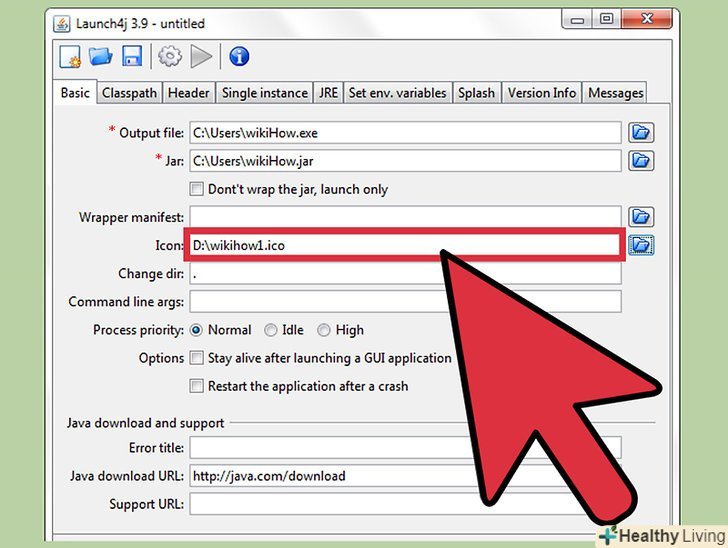Image resolution: width=728 pixels, height=548 pixels.
Task: Select High process priority
Action: pyautogui.click(x=324, y=330)
